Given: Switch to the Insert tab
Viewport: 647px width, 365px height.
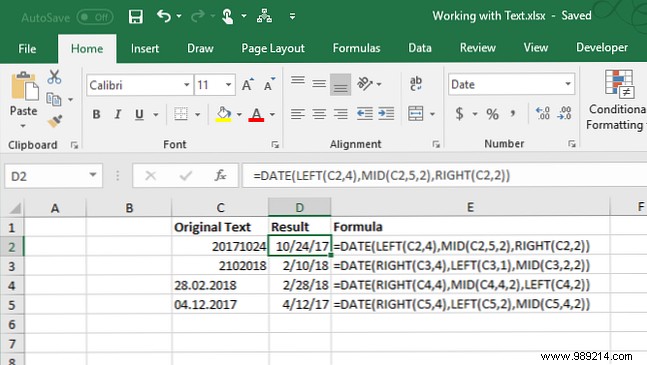Looking at the screenshot, I should pyautogui.click(x=145, y=49).
